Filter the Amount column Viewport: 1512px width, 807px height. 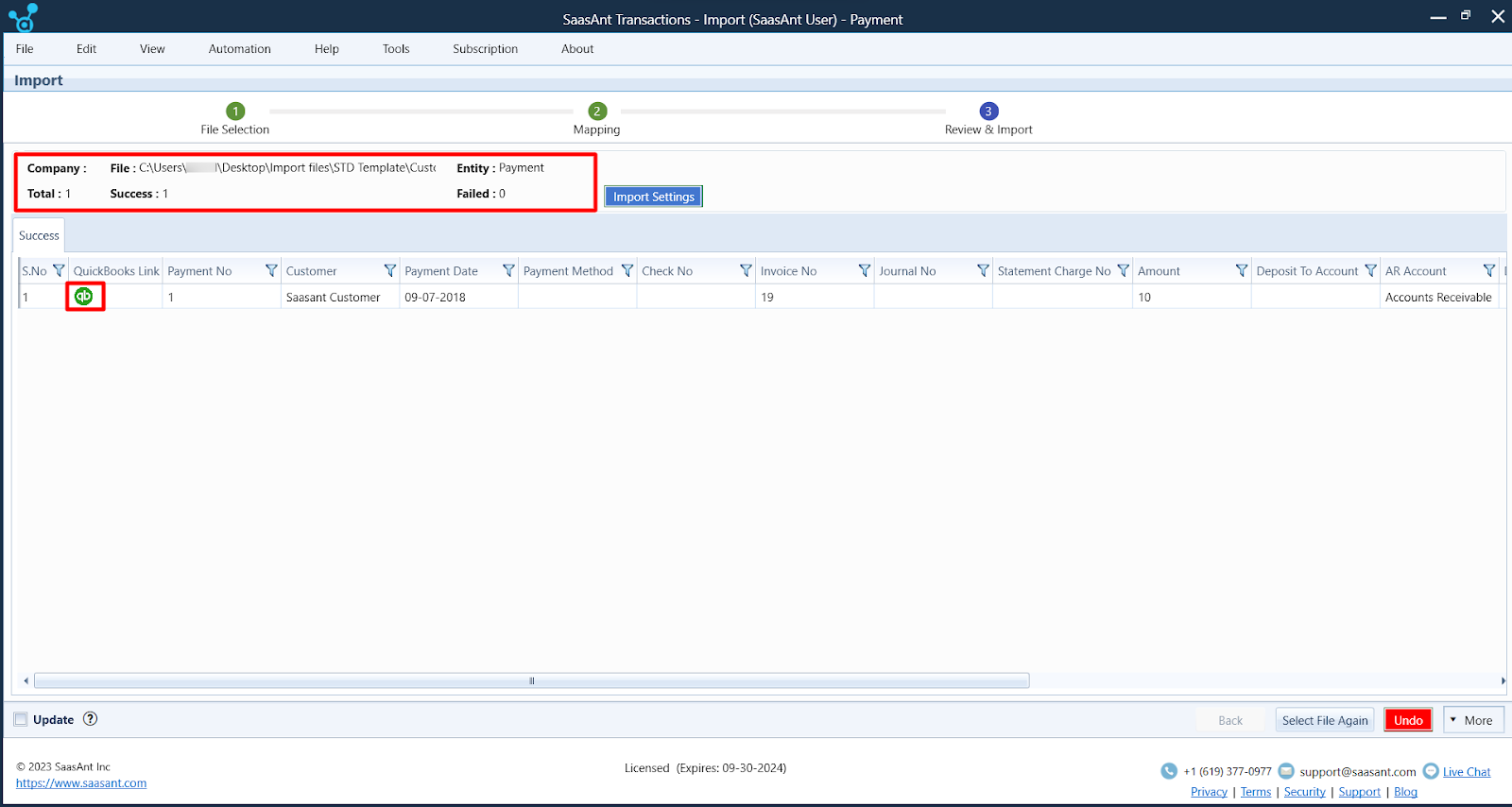tap(1242, 270)
